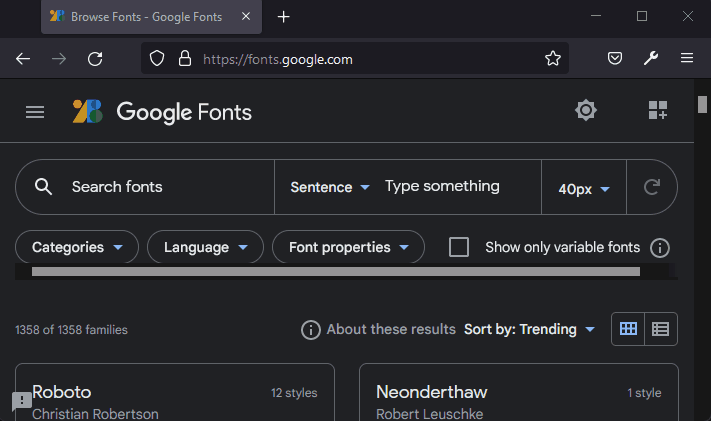Click the padlock site info icon
The width and height of the screenshot is (711, 421).
tap(185, 59)
